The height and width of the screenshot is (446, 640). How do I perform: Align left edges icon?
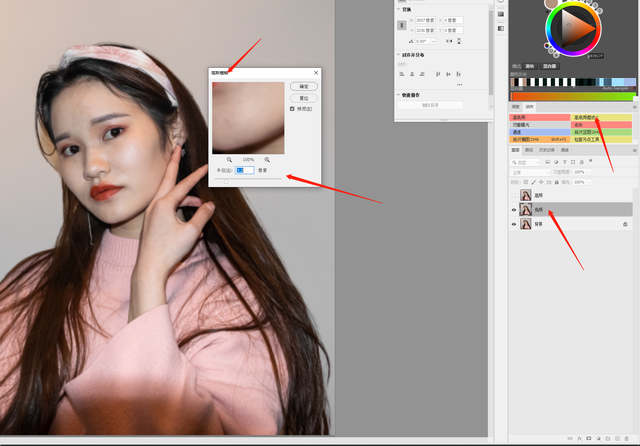(x=402, y=74)
